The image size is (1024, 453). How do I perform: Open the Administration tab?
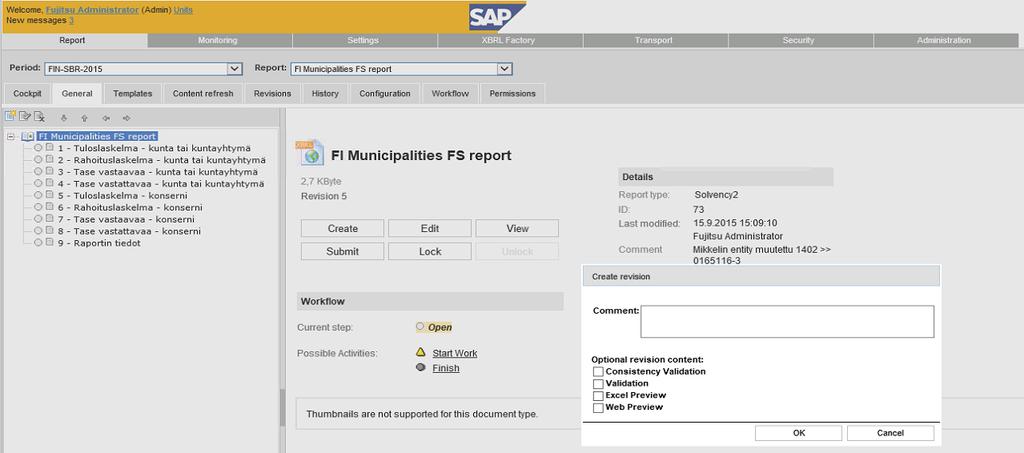(944, 40)
